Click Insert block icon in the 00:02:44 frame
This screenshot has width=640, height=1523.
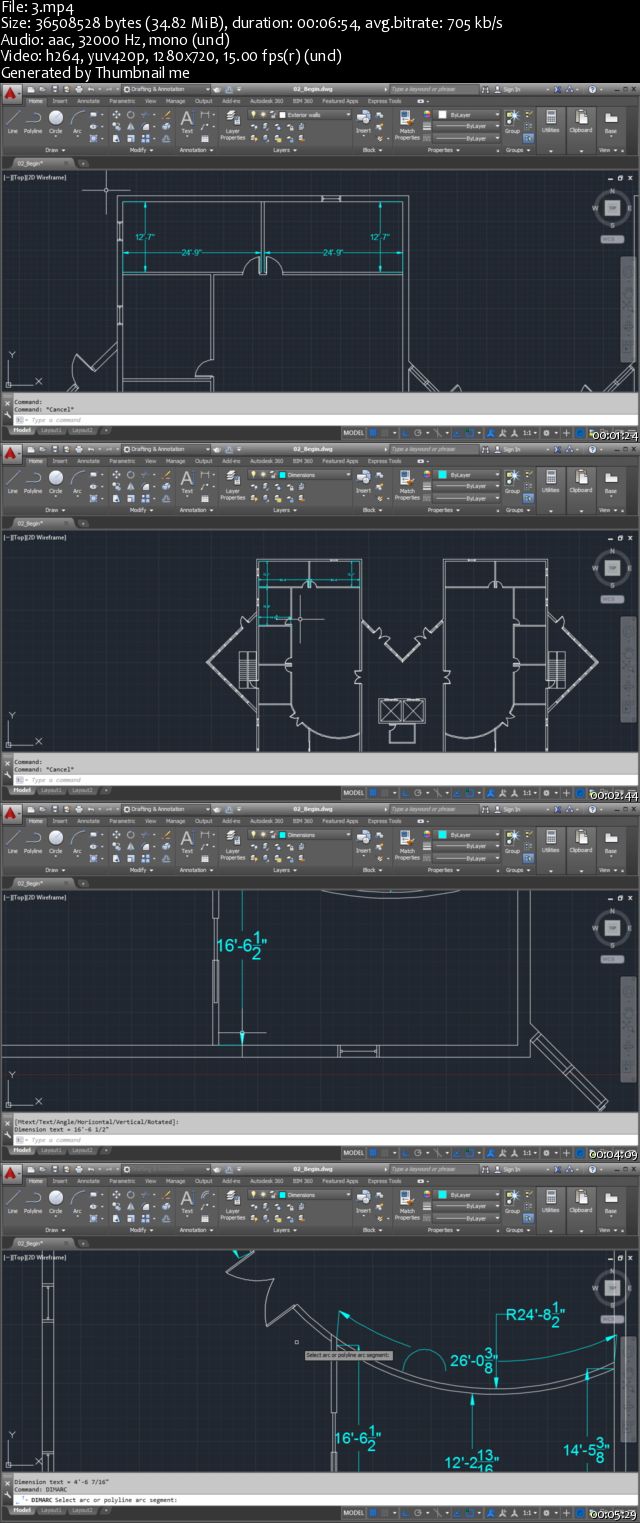tap(363, 483)
